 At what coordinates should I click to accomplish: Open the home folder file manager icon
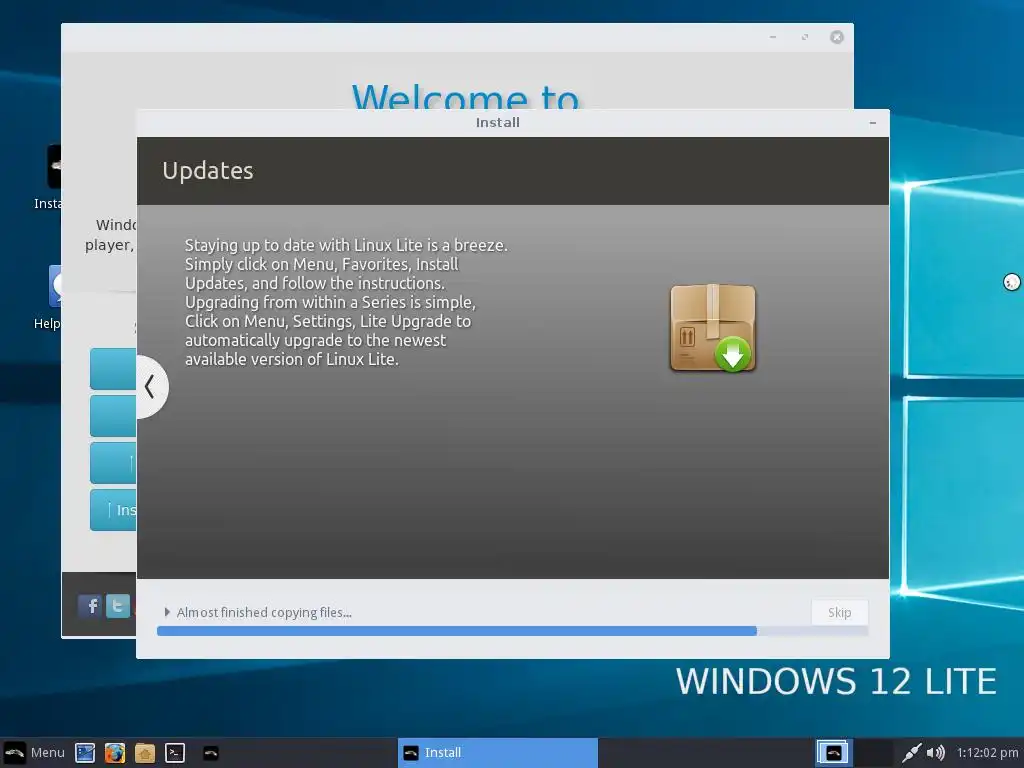(145, 753)
